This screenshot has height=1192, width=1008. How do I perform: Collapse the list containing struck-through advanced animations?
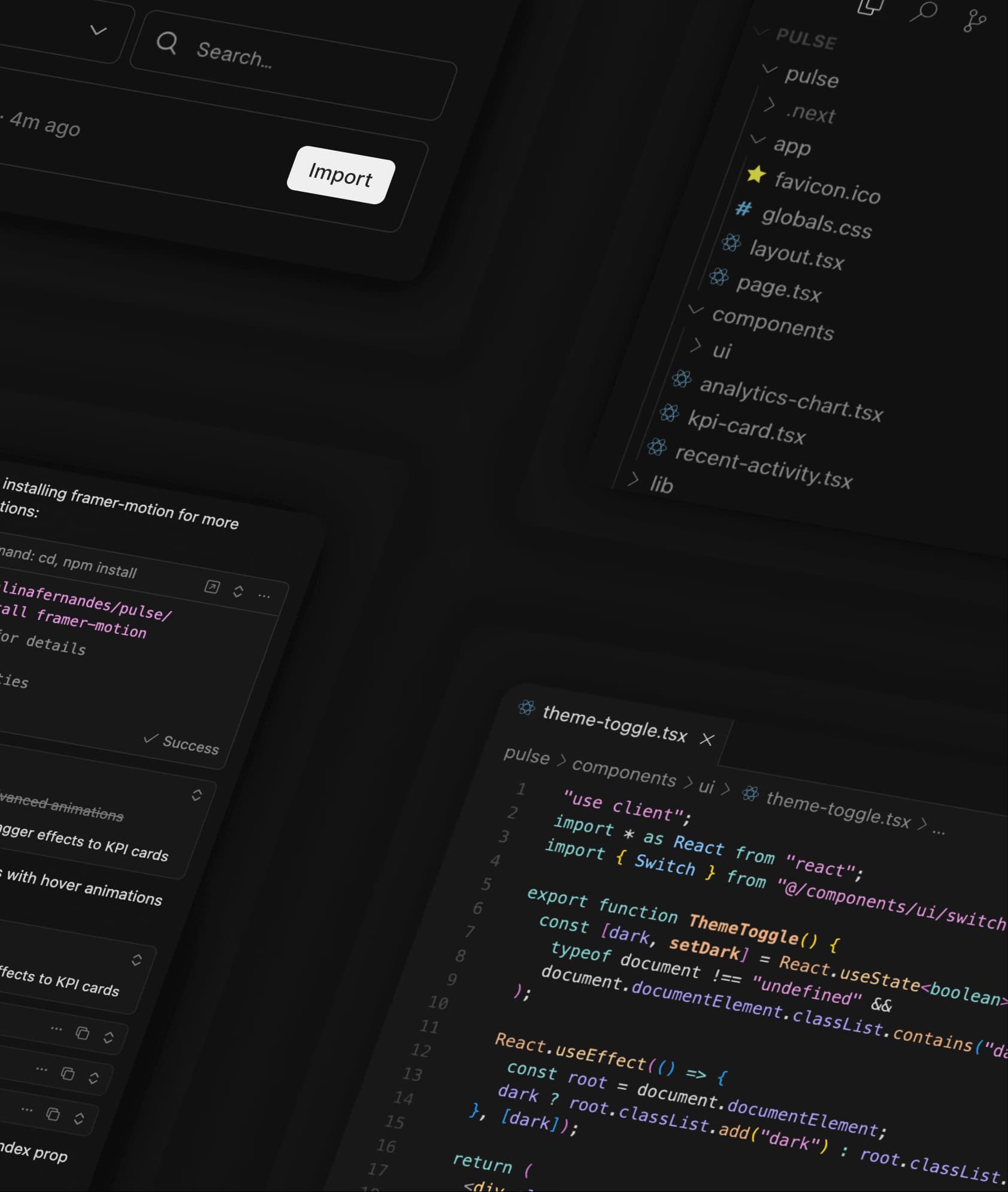(x=196, y=795)
